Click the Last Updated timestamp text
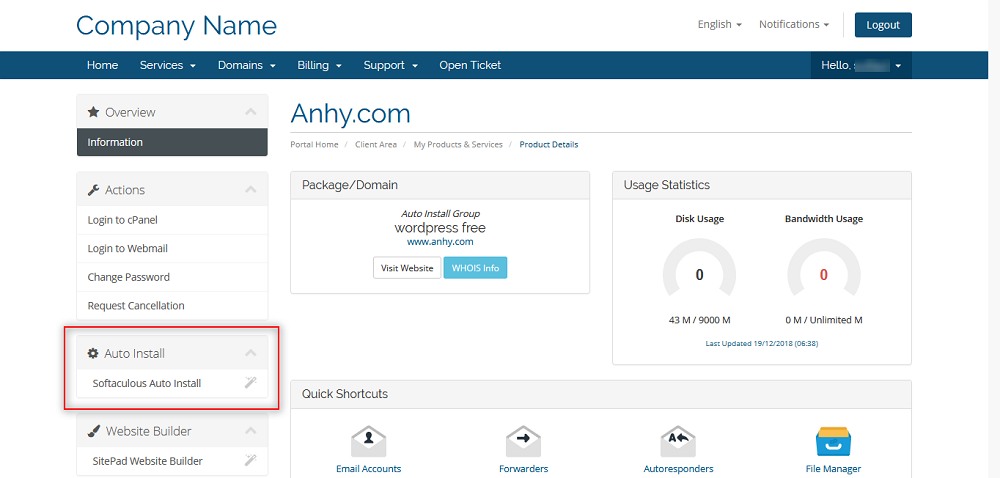The image size is (1000, 478). click(x=761, y=343)
